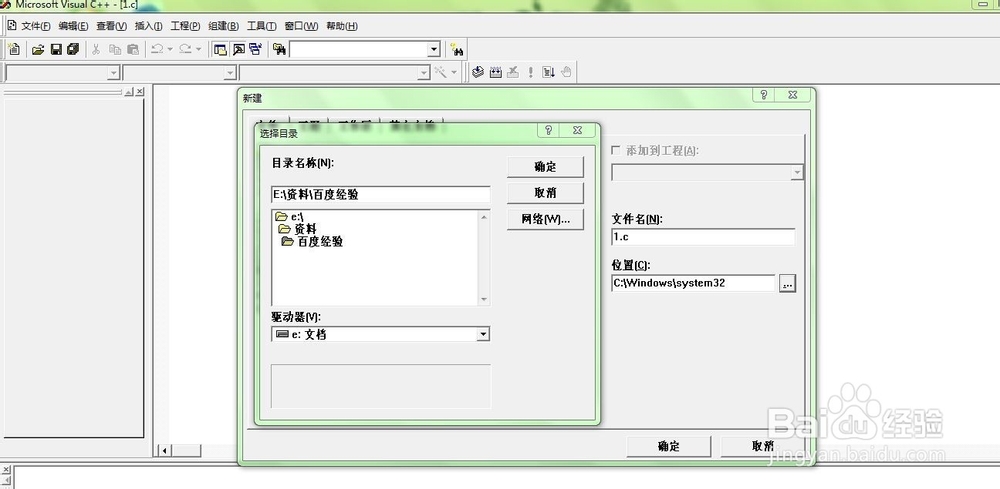Click the Copy icon in toolbar
Screen dimensions: 1000x489
[115, 49]
